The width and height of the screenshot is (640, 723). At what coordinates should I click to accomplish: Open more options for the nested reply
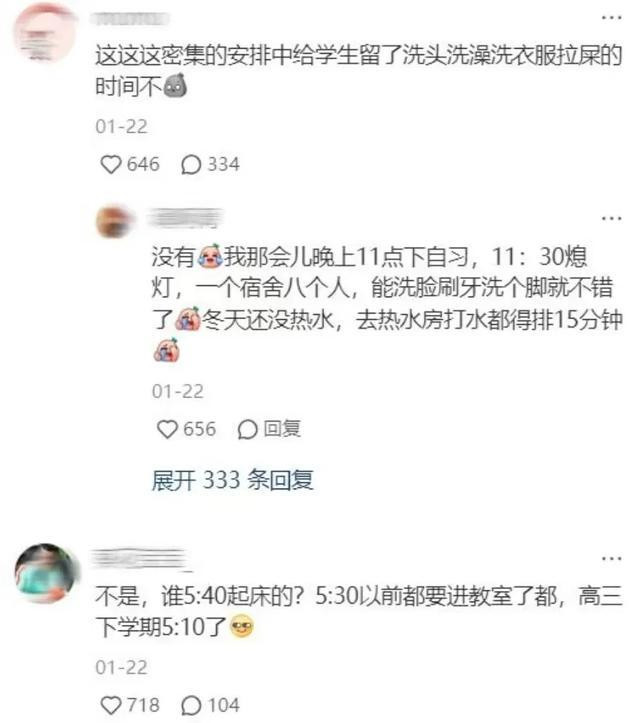click(x=611, y=218)
